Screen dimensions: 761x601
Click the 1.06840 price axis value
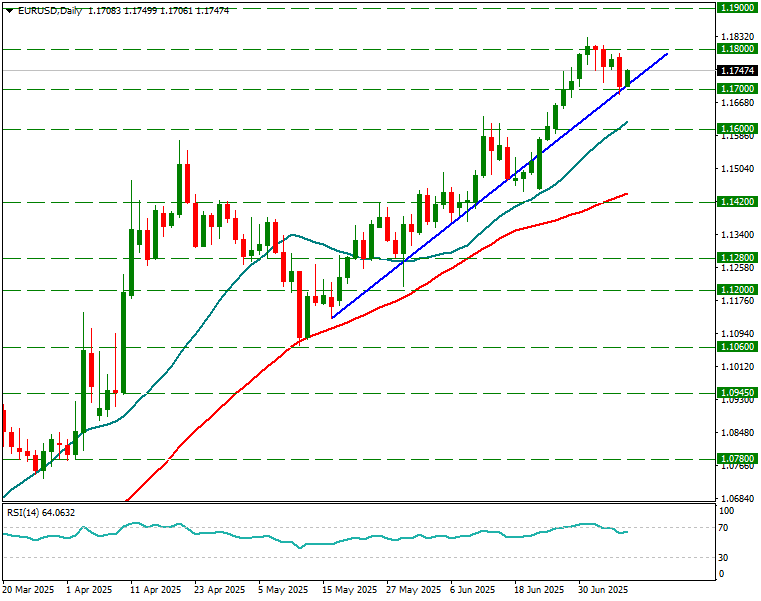coord(738,499)
